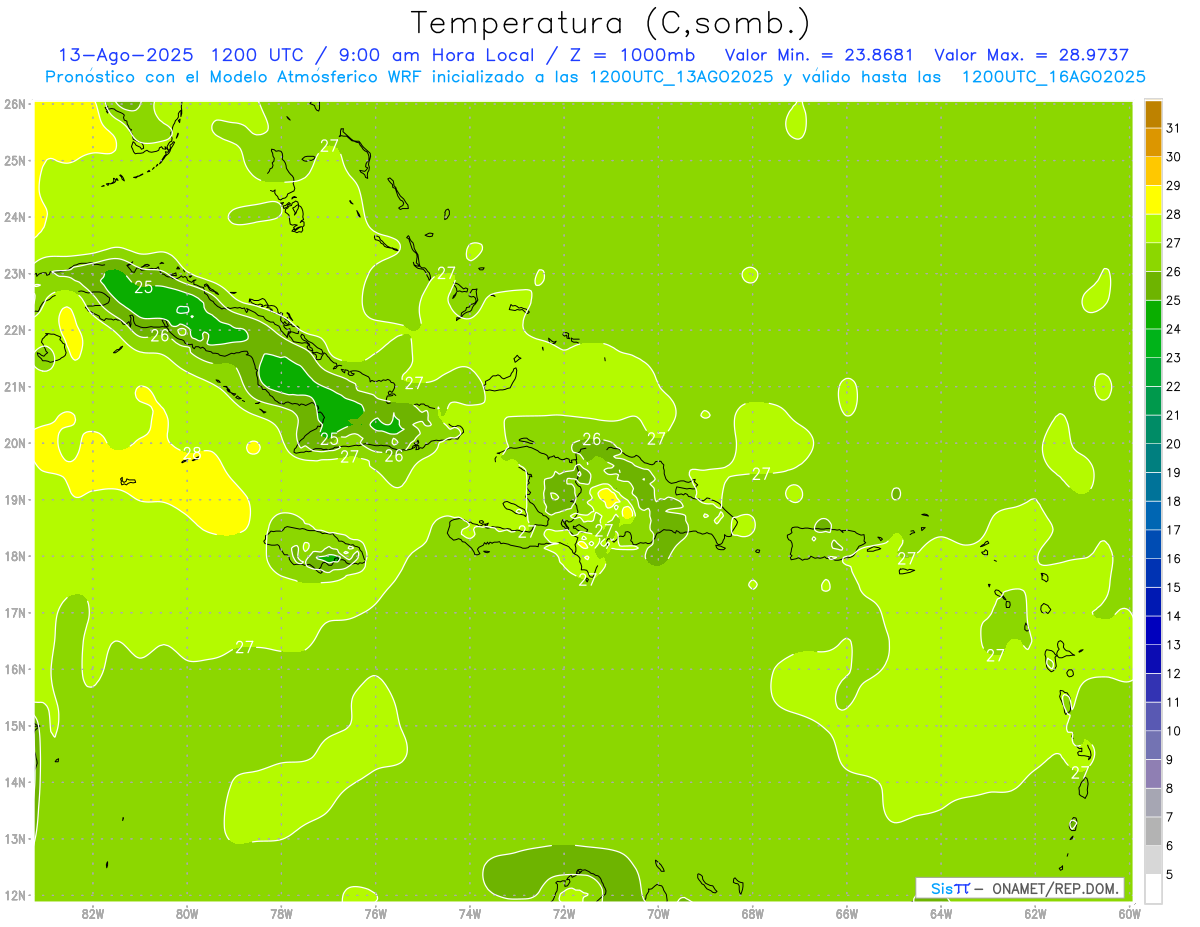Click the legend value '15'
This screenshot has width=1200, height=927.
click(1173, 587)
